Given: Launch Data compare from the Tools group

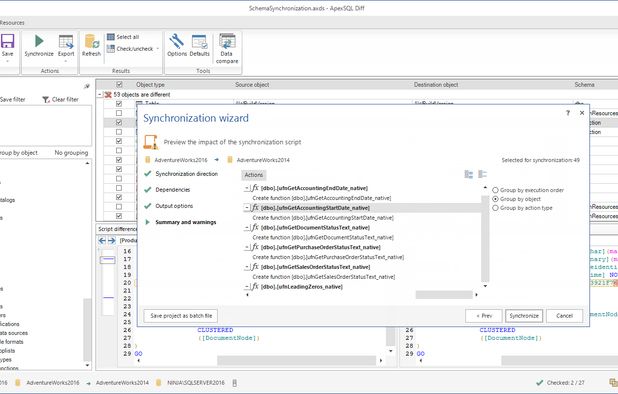Looking at the screenshot, I should (227, 49).
